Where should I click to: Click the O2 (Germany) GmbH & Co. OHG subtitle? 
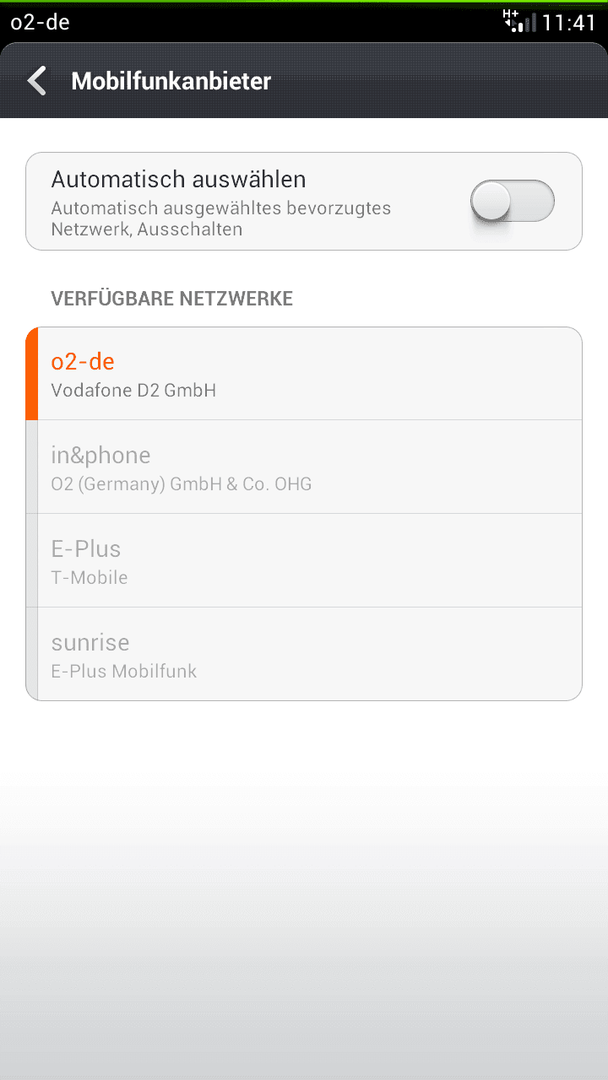click(181, 484)
